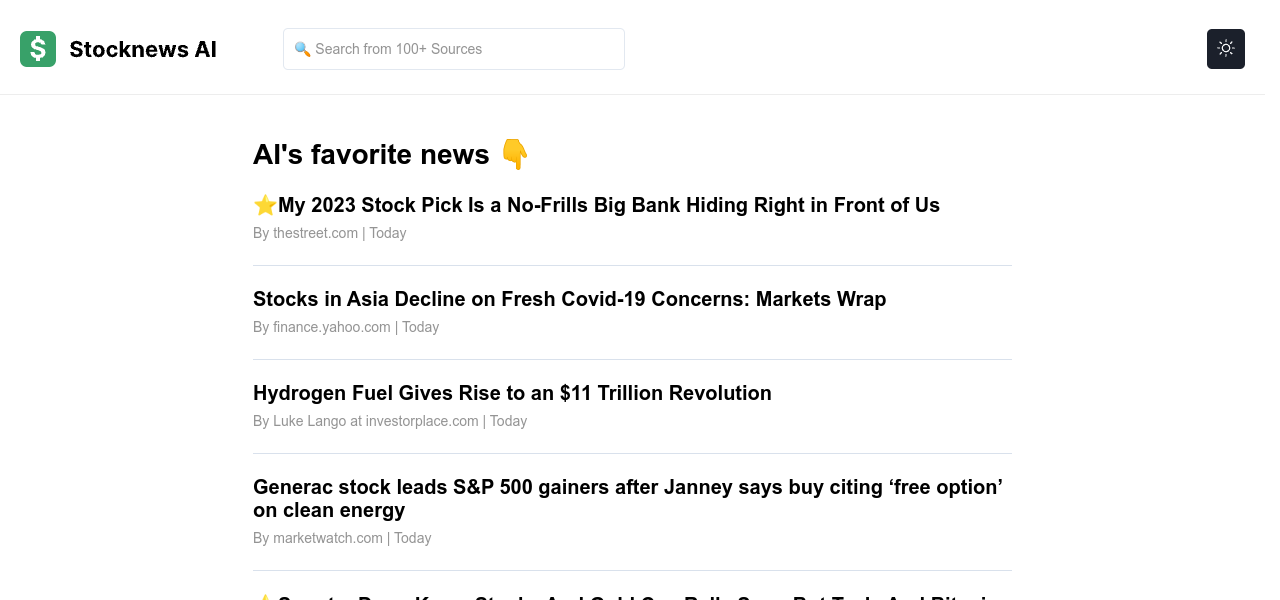Open the Stocknews AI home title link
Screen dimensions: 1280x600
click(x=143, y=49)
